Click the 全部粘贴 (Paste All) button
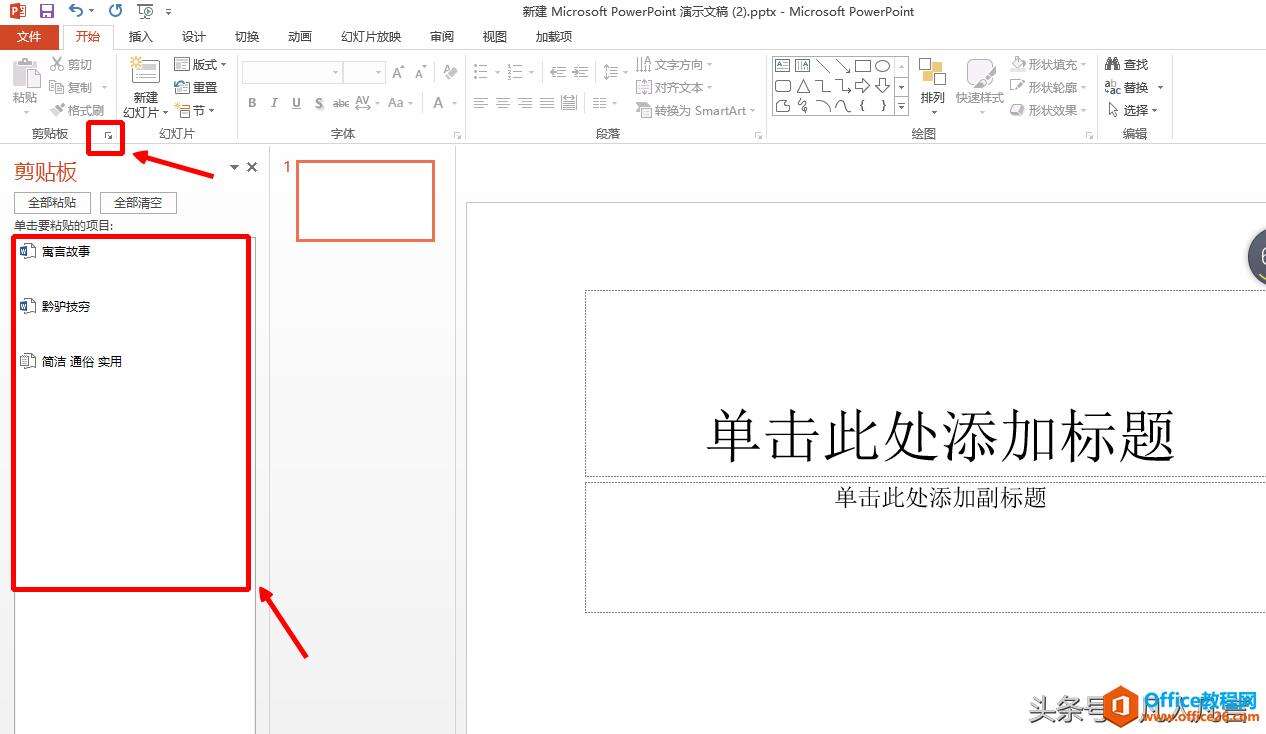This screenshot has width=1266, height=734. (x=52, y=203)
